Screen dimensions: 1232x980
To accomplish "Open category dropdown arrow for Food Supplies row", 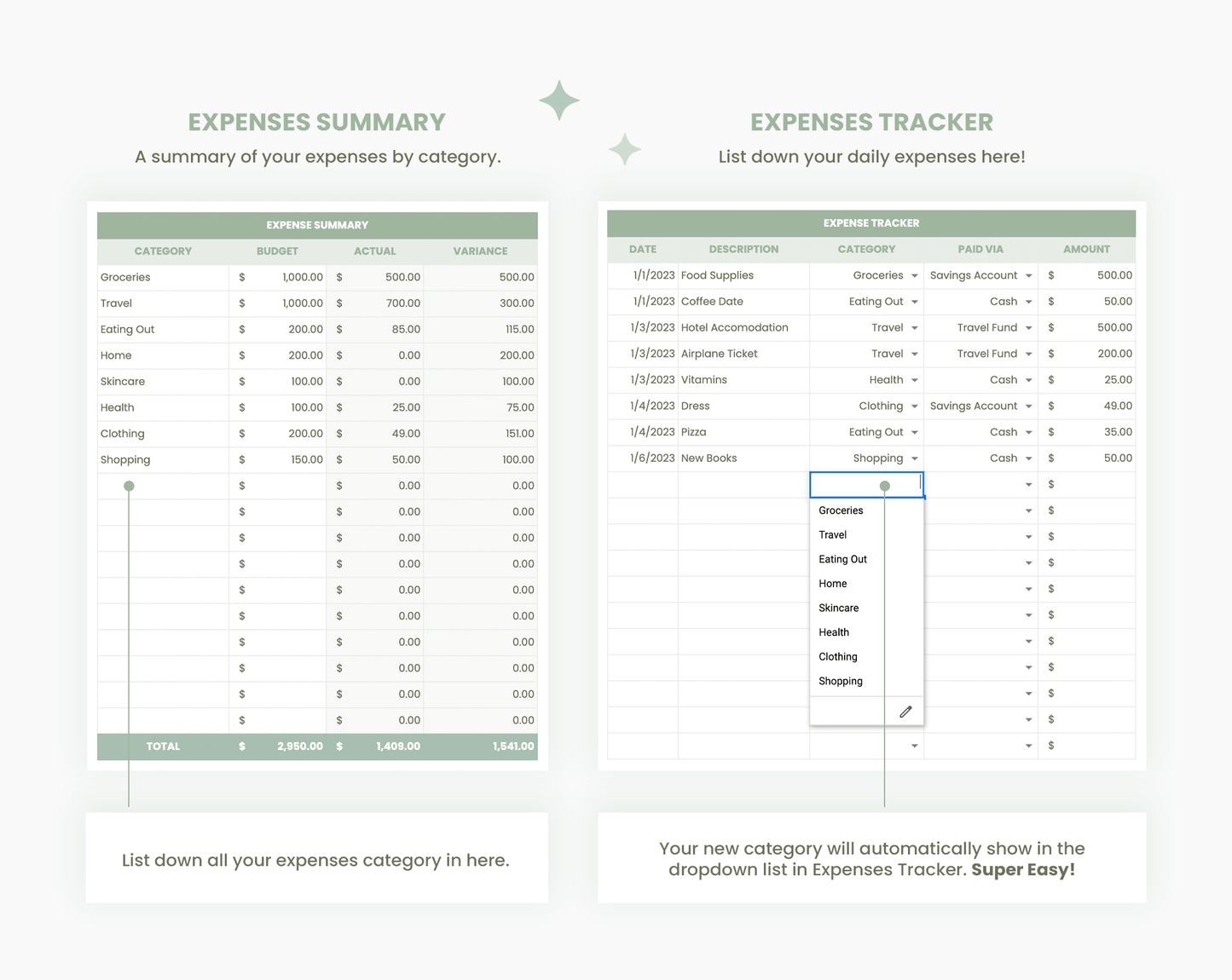I will [x=914, y=276].
